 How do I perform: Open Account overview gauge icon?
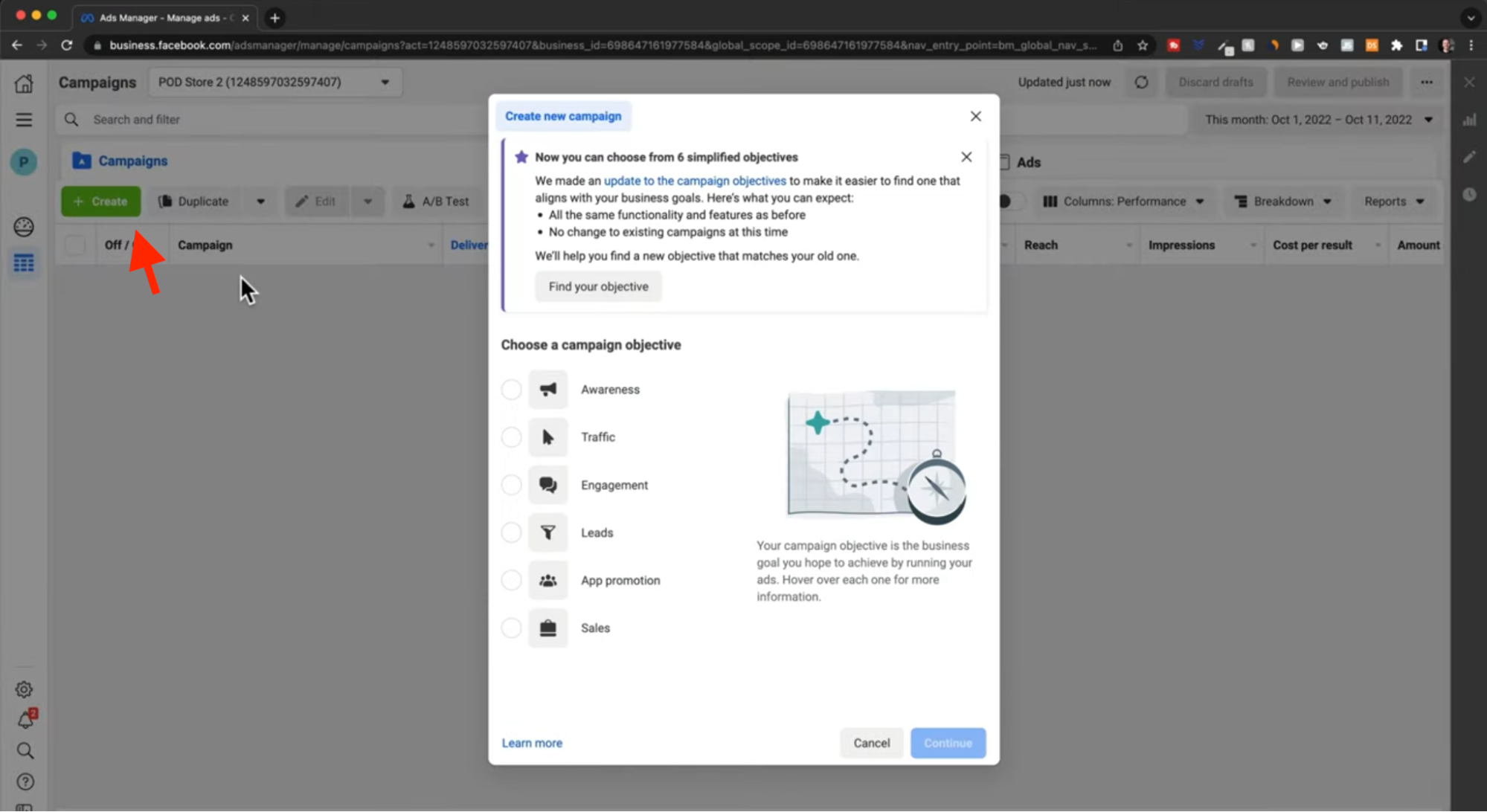[24, 226]
